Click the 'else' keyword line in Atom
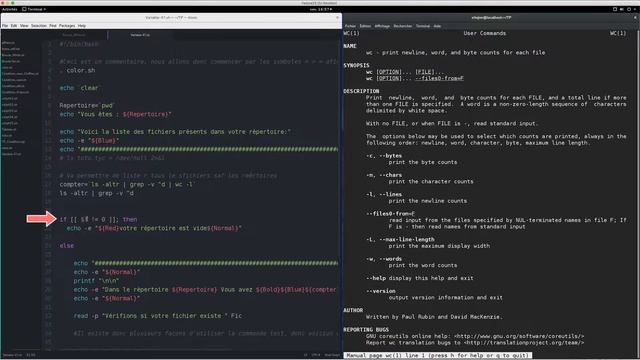 pyautogui.click(x=67, y=246)
